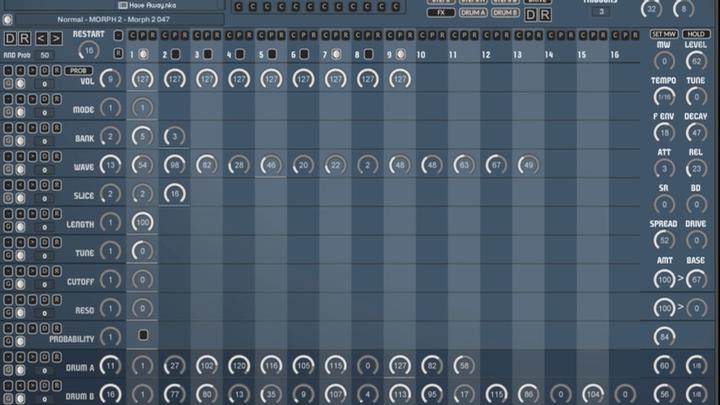720x405 pixels.
Task: Click the SET MW button
Action: click(664, 34)
